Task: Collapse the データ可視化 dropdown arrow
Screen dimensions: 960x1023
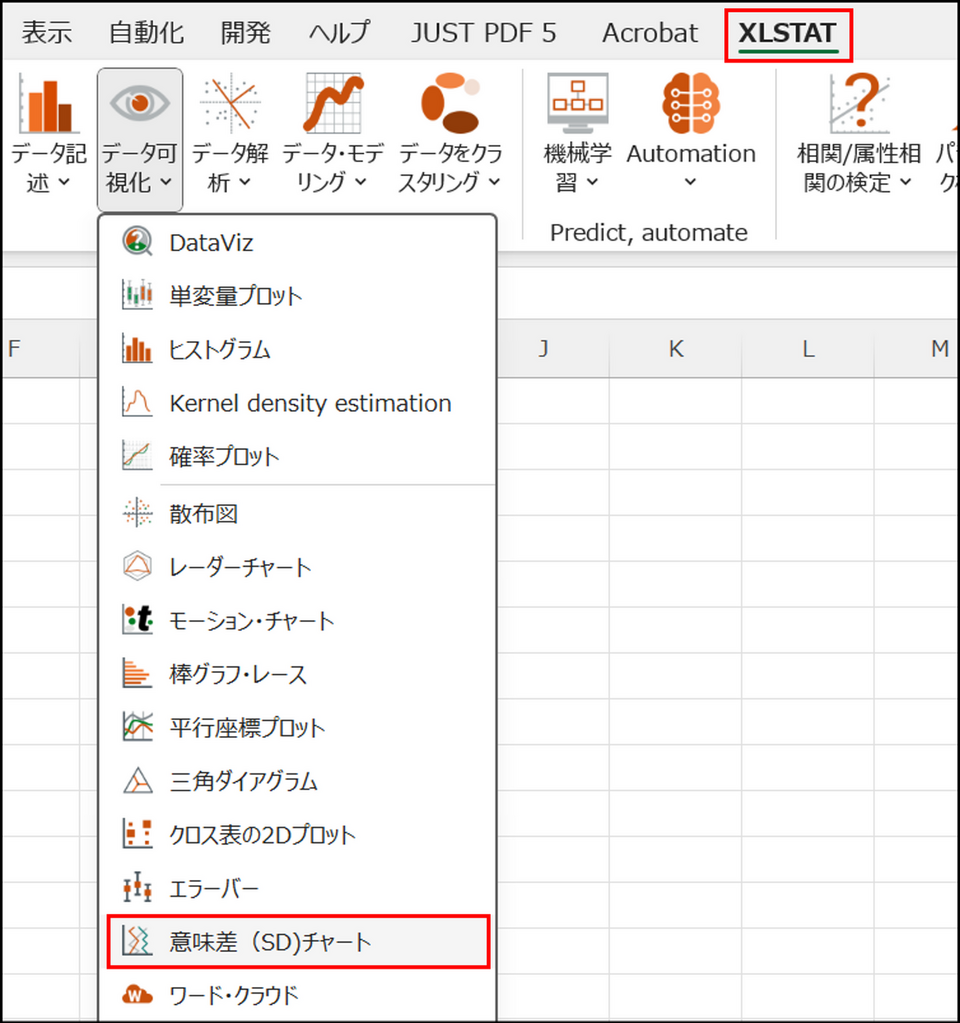Action: click(x=166, y=183)
